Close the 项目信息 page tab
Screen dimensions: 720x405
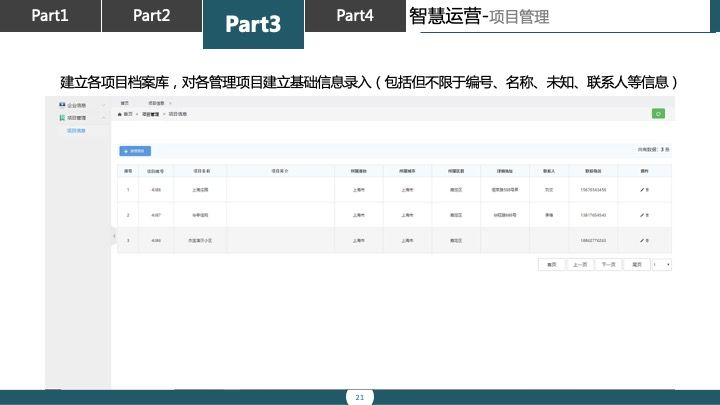(x=170, y=103)
